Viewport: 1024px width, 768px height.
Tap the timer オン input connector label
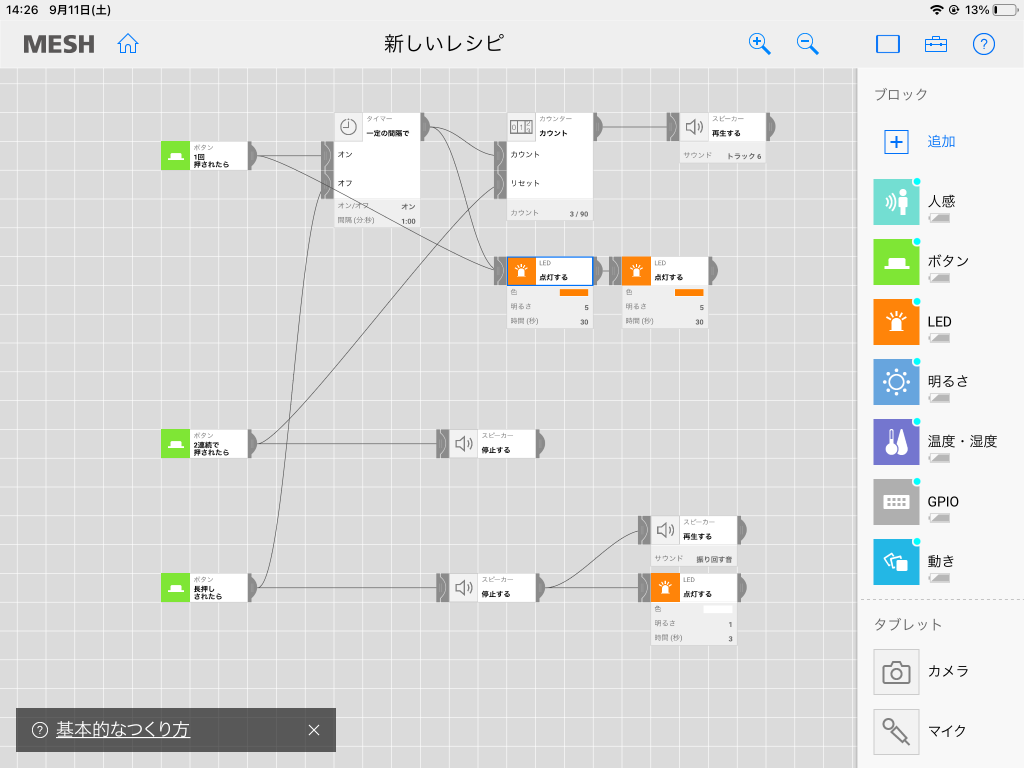coord(345,155)
